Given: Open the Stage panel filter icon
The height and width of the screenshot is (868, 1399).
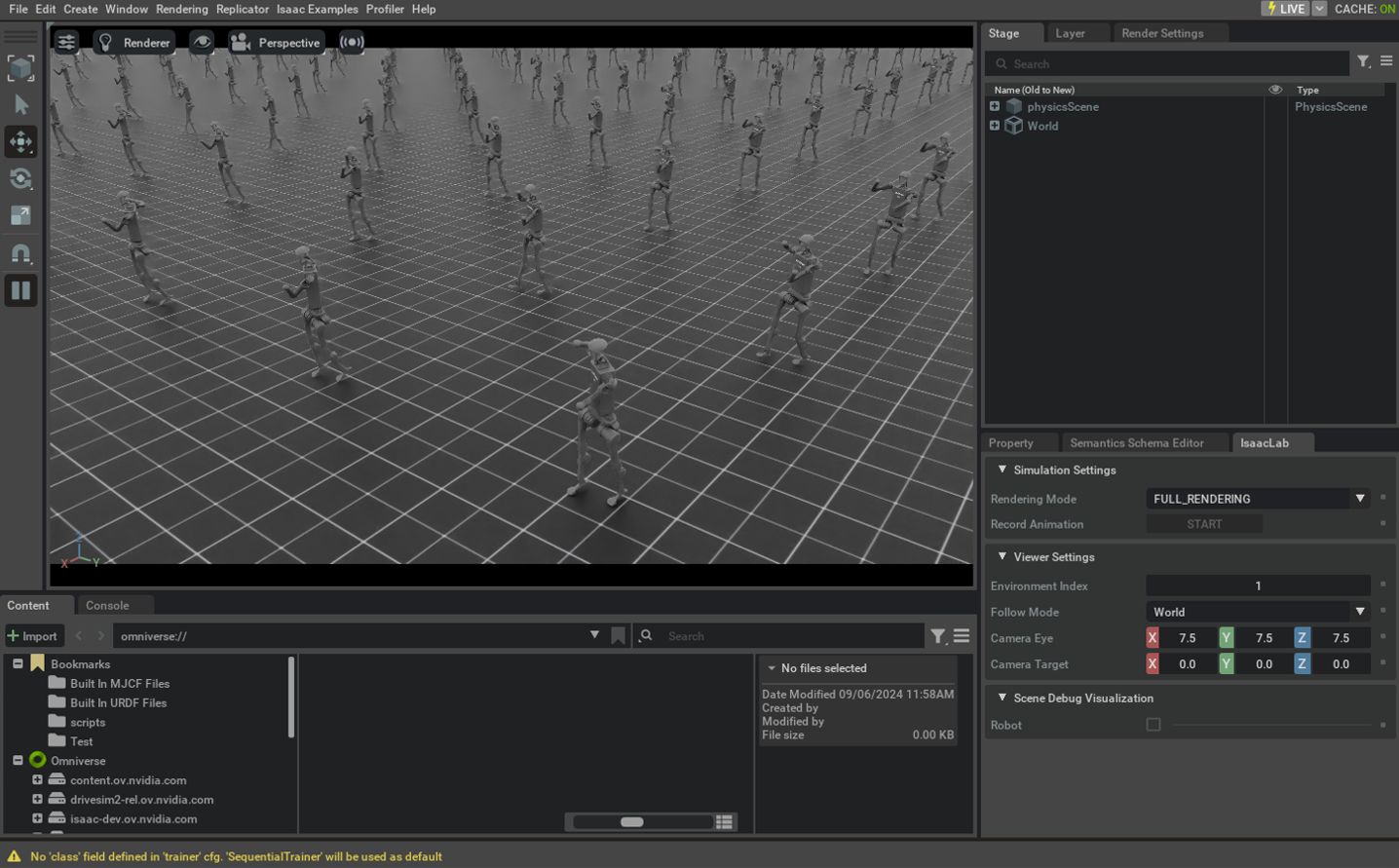Looking at the screenshot, I should click(1363, 61).
